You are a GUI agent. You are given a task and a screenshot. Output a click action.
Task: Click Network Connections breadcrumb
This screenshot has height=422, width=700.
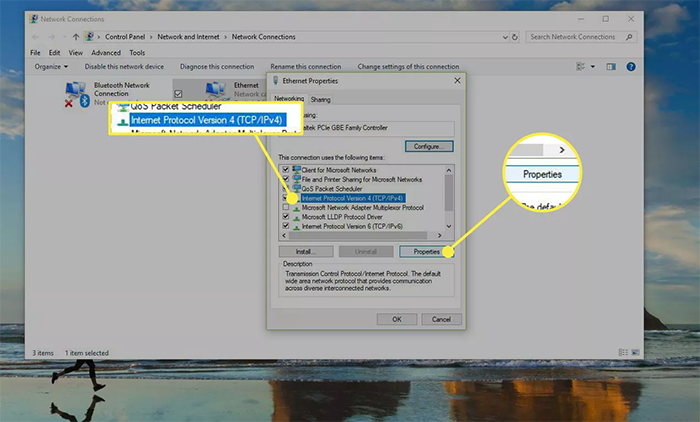tap(263, 37)
